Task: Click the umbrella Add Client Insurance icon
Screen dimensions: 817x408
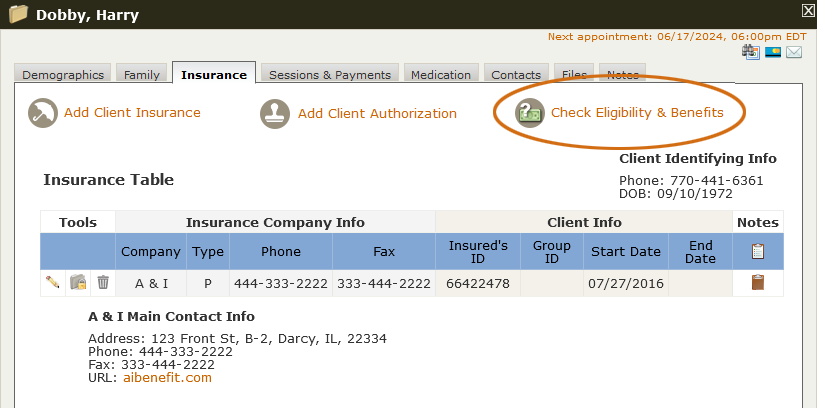Action: [x=43, y=113]
